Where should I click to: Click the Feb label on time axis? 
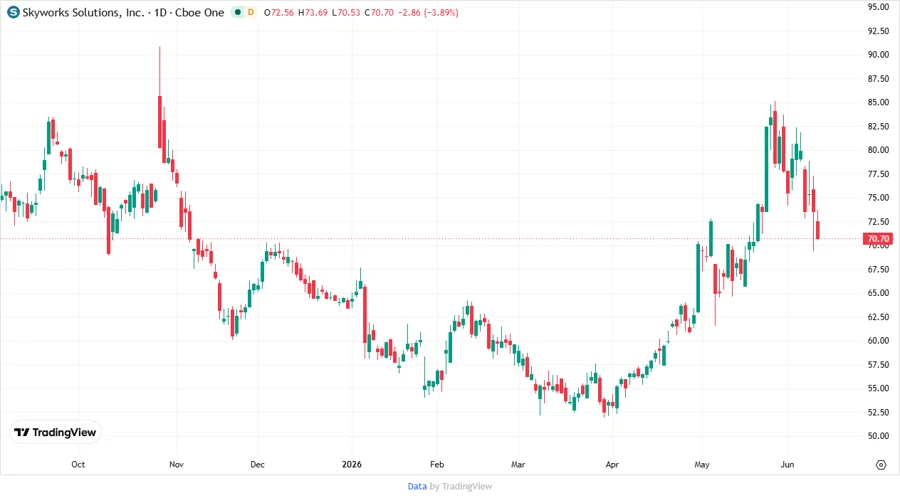[x=437, y=464]
